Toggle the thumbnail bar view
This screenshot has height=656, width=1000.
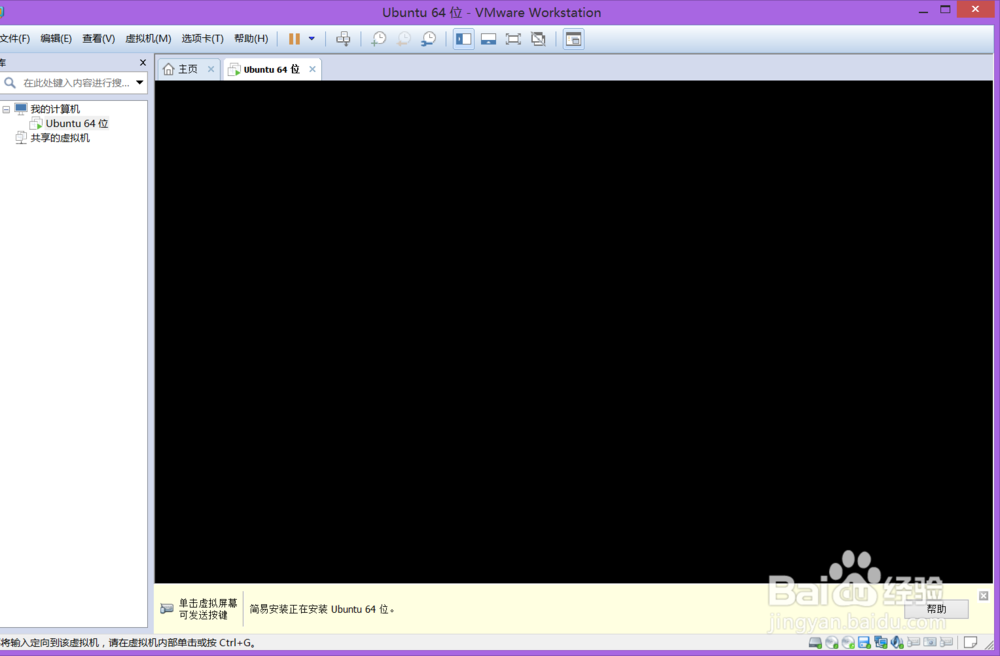(489, 39)
